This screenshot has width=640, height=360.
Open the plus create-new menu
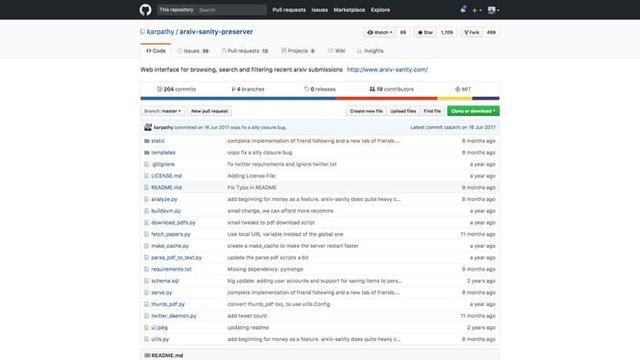[x=477, y=10]
